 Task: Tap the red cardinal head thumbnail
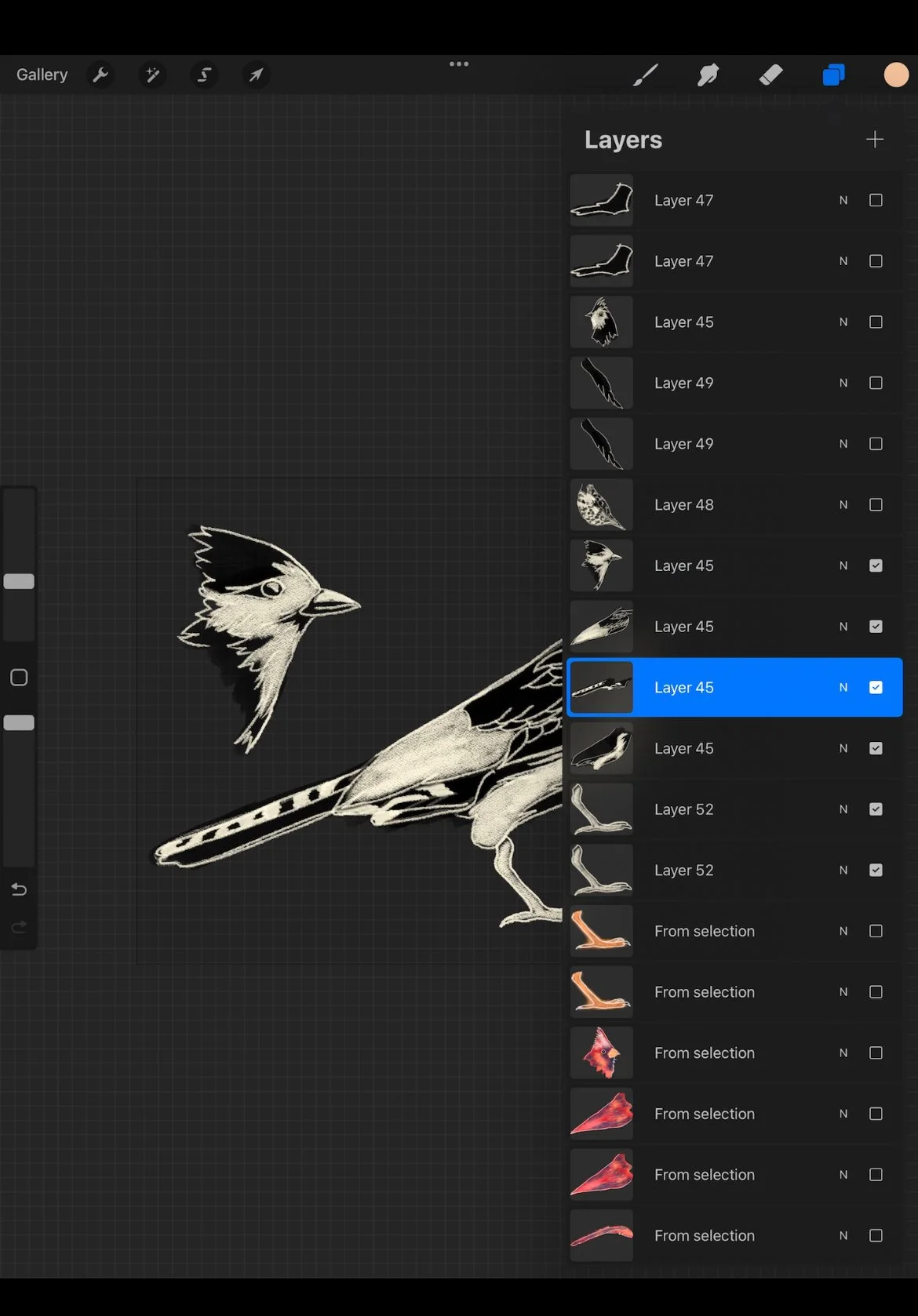[602, 1053]
